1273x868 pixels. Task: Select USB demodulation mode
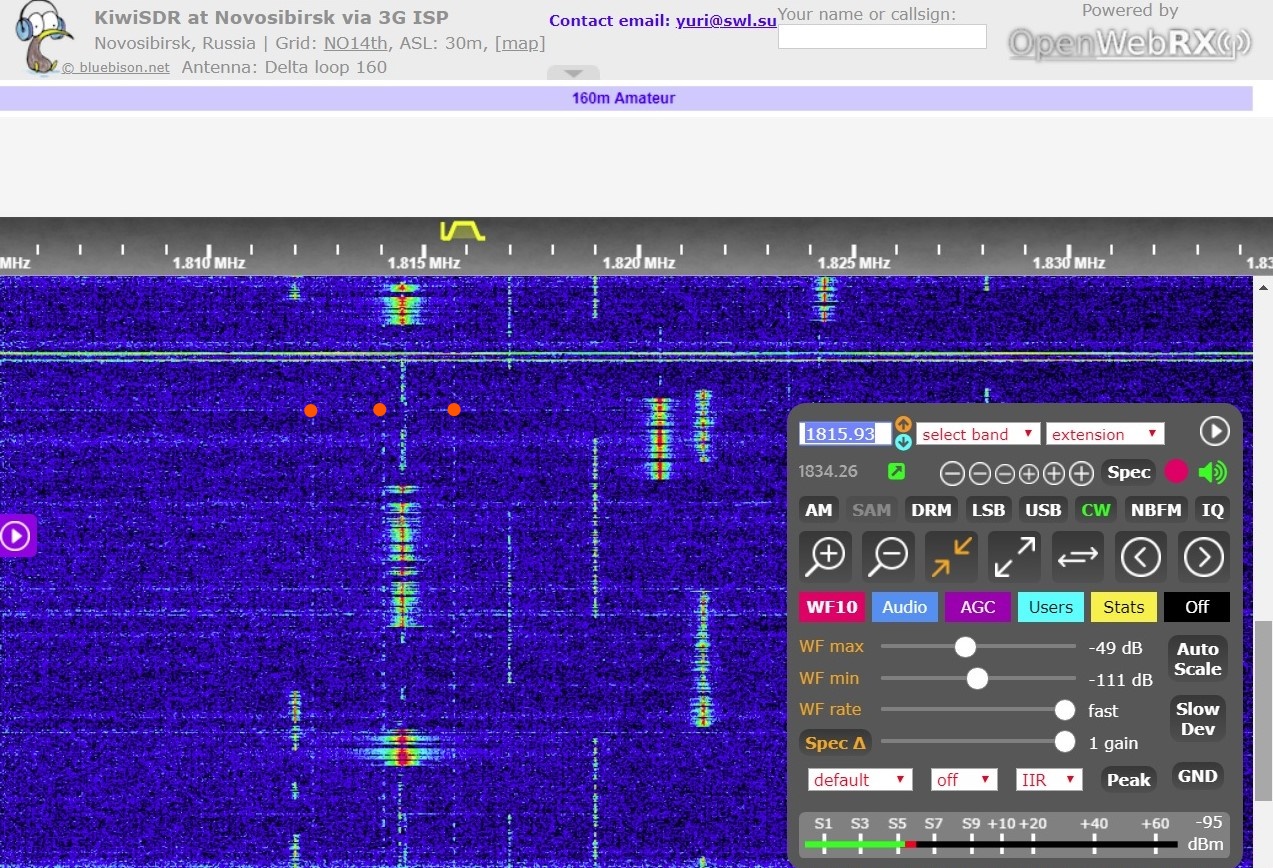(1042, 510)
